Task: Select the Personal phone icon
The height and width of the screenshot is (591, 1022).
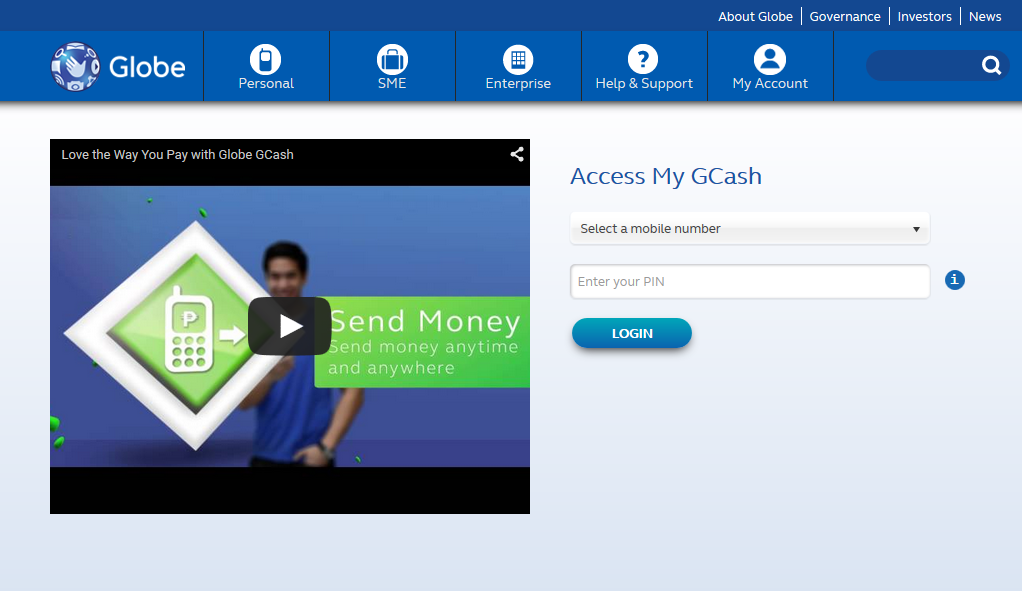Action: pyautogui.click(x=265, y=57)
